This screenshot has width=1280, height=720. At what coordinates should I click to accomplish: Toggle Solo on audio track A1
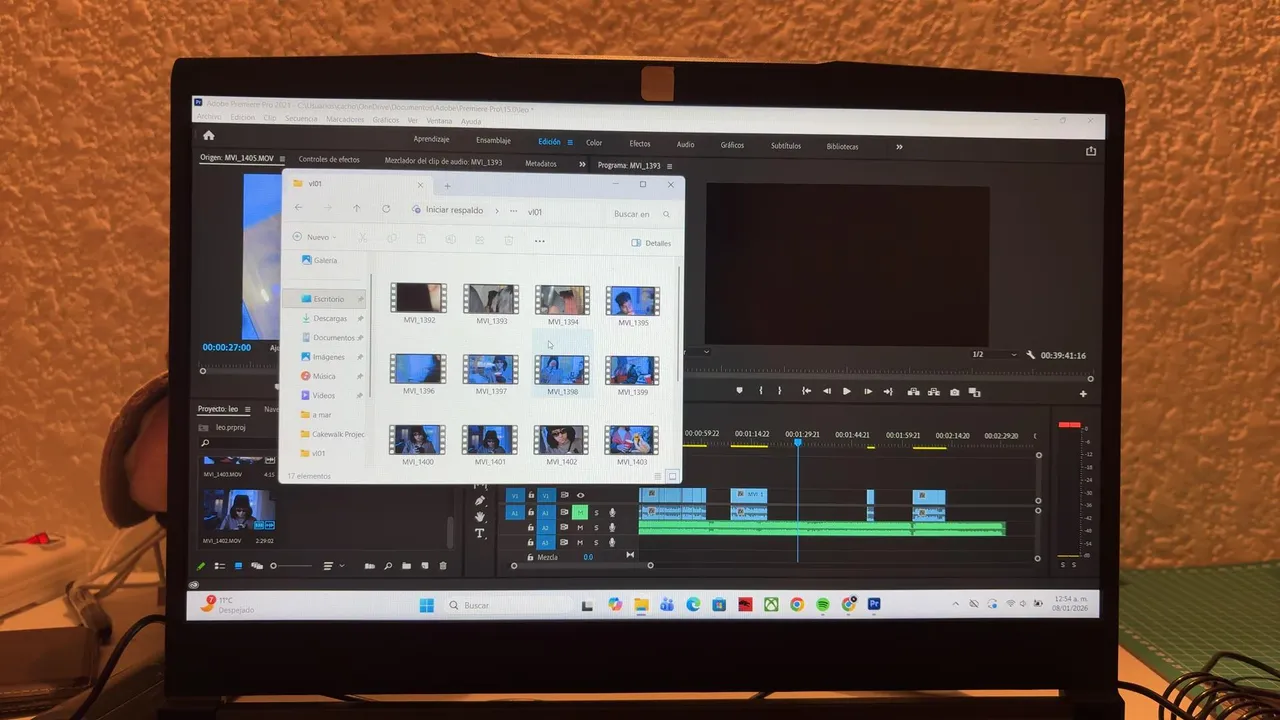point(596,512)
